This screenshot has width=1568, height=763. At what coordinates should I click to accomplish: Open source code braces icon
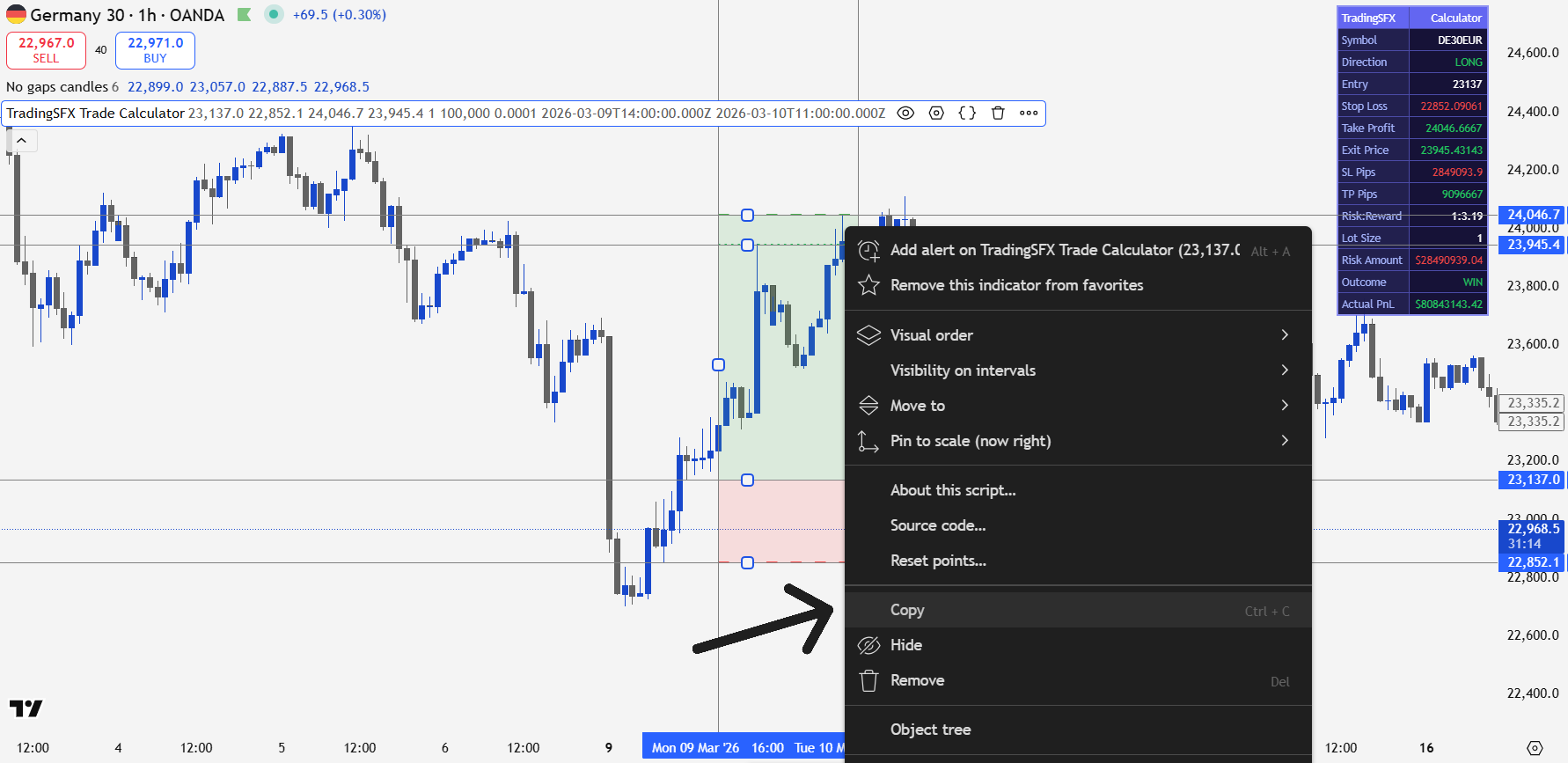pos(967,113)
